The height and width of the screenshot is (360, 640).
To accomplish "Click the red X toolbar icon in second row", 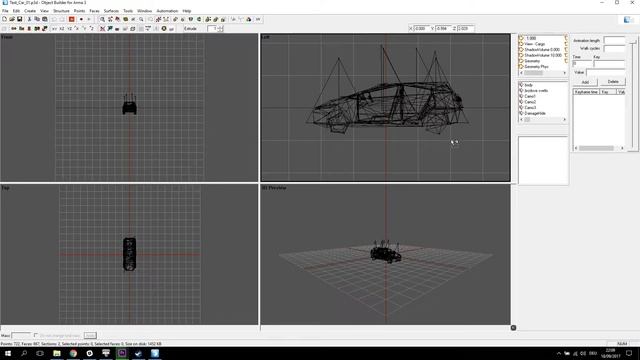I will pos(102,29).
